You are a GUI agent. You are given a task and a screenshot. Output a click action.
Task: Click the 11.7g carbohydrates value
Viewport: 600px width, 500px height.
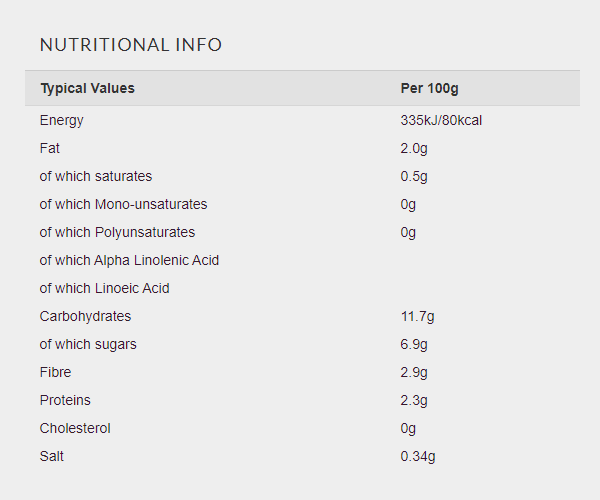(x=417, y=316)
